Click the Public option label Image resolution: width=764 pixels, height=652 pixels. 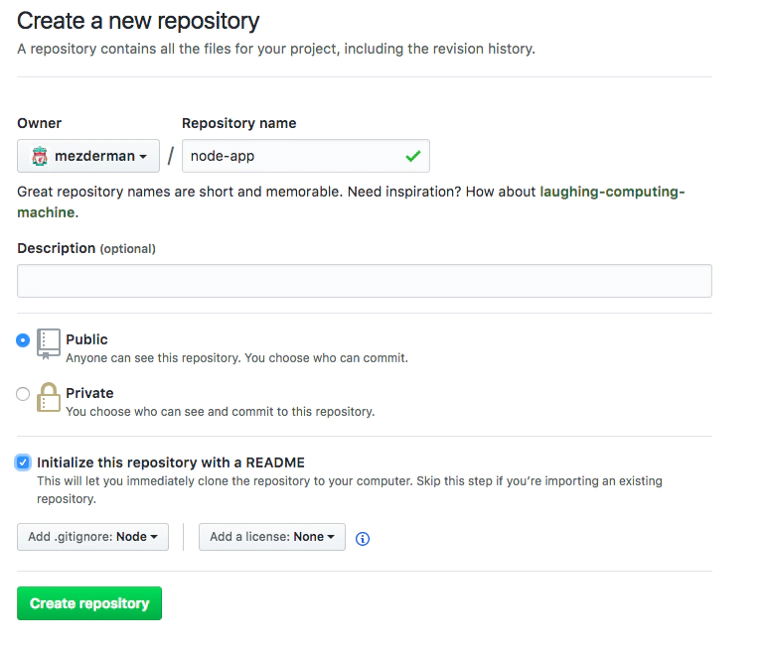87,339
